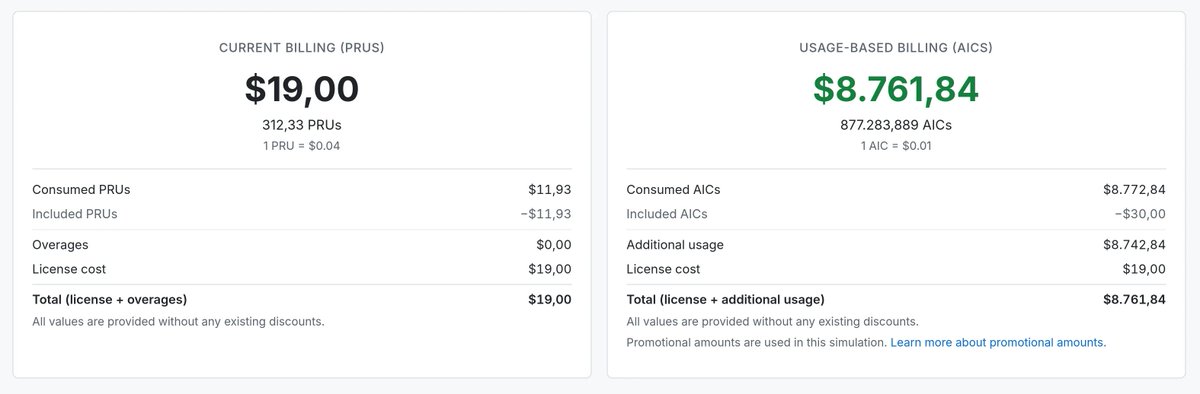Select the large '$19,00' amount under Current Billing
This screenshot has height=394, width=1200.
click(302, 89)
